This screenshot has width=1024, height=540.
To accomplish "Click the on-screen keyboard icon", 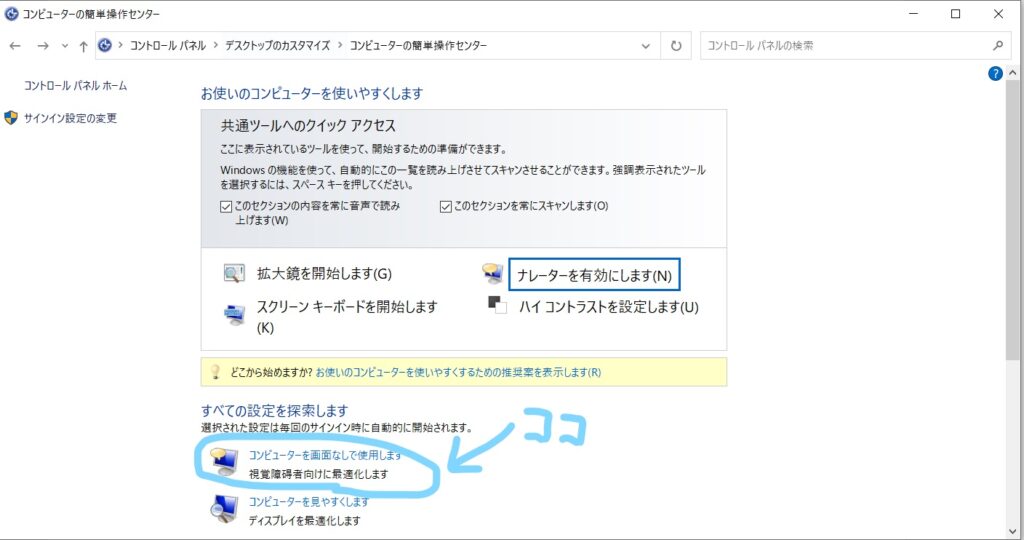I will (234, 315).
